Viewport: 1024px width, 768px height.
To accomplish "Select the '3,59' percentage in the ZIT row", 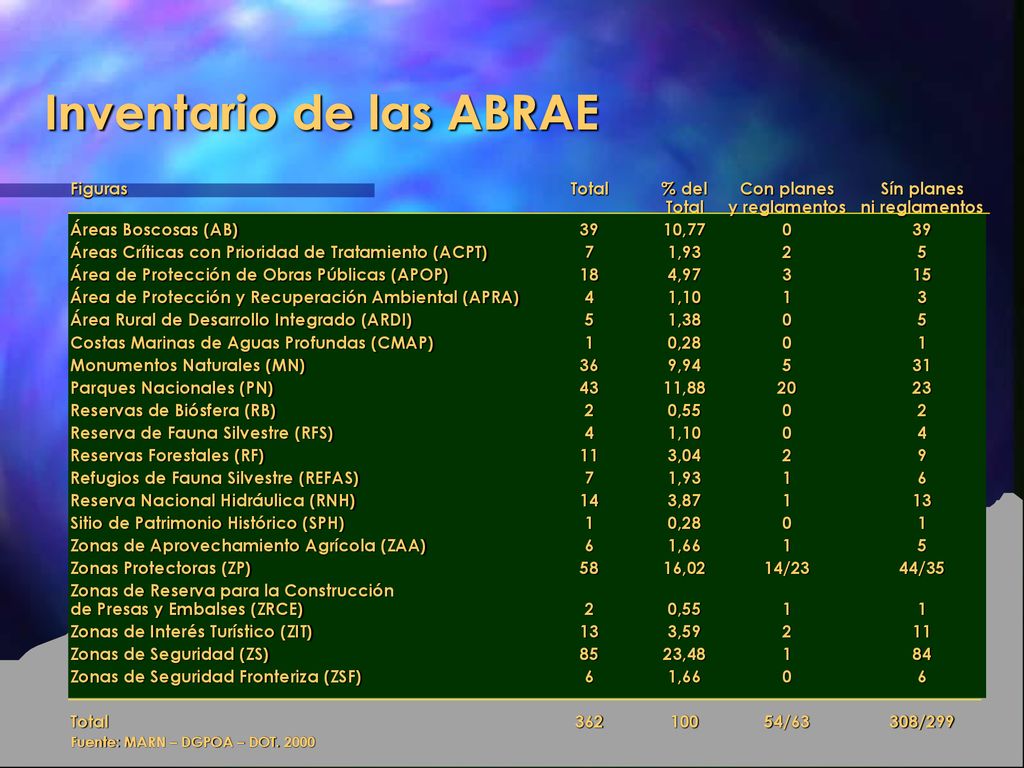I will pyautogui.click(x=684, y=632).
